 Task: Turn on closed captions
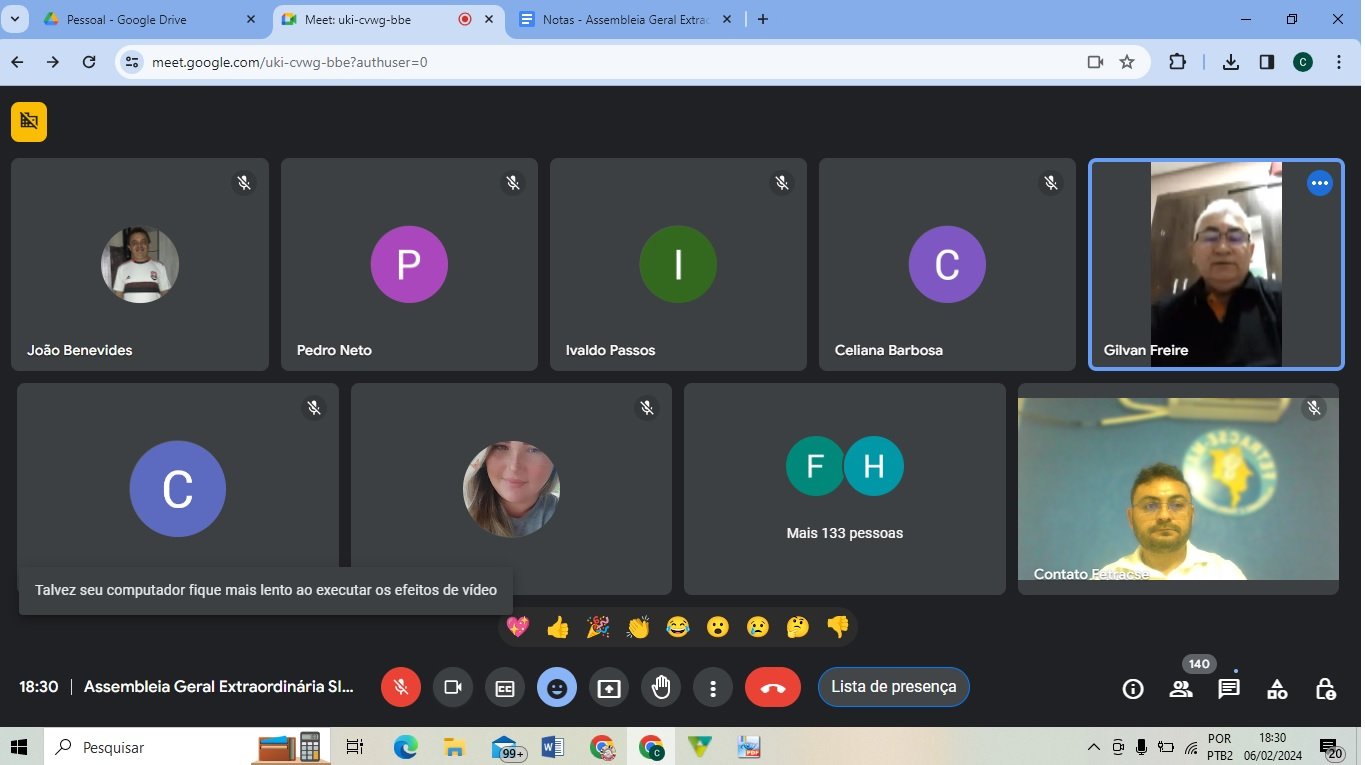click(505, 688)
